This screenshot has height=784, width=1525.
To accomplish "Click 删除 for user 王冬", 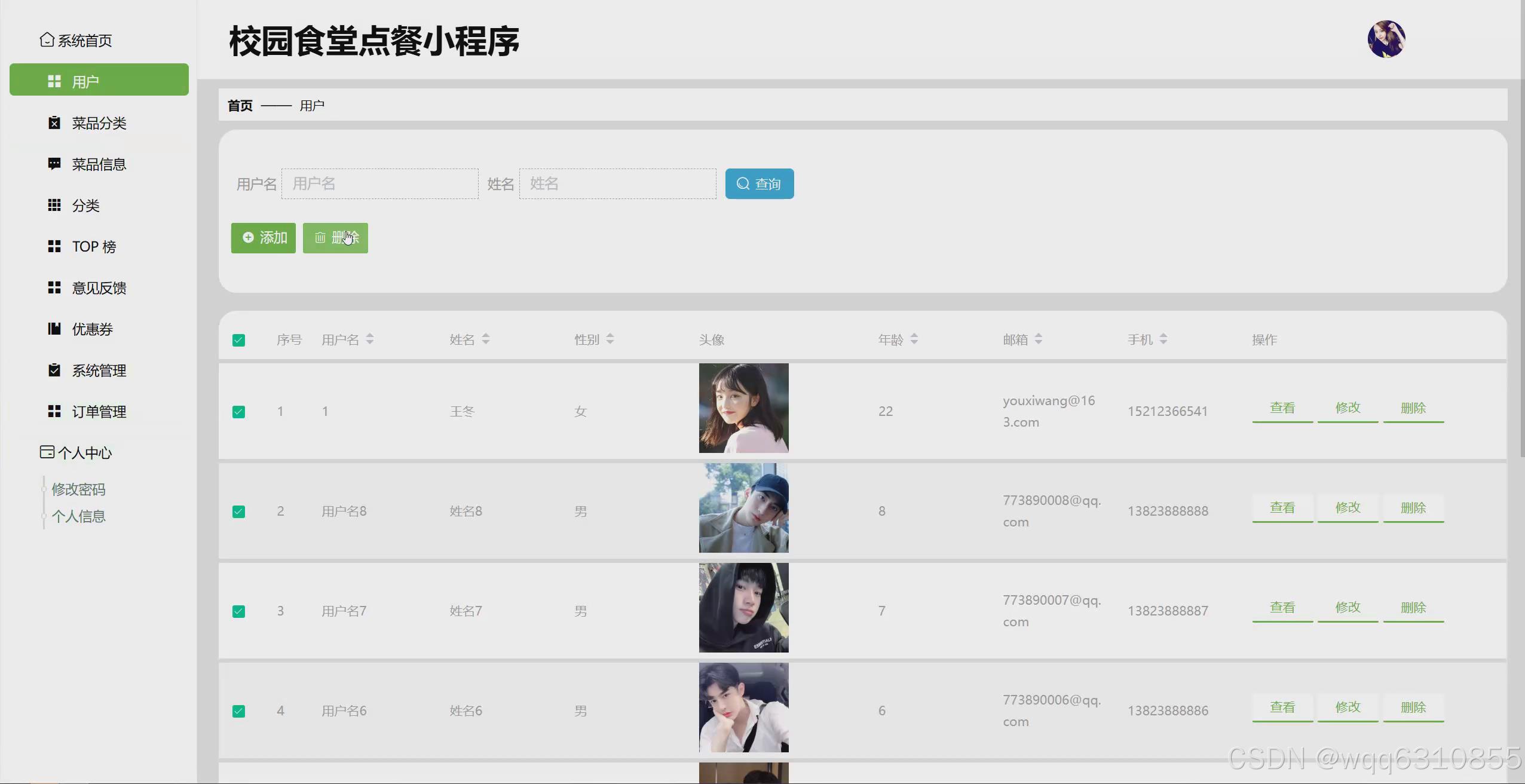I will (x=1413, y=408).
